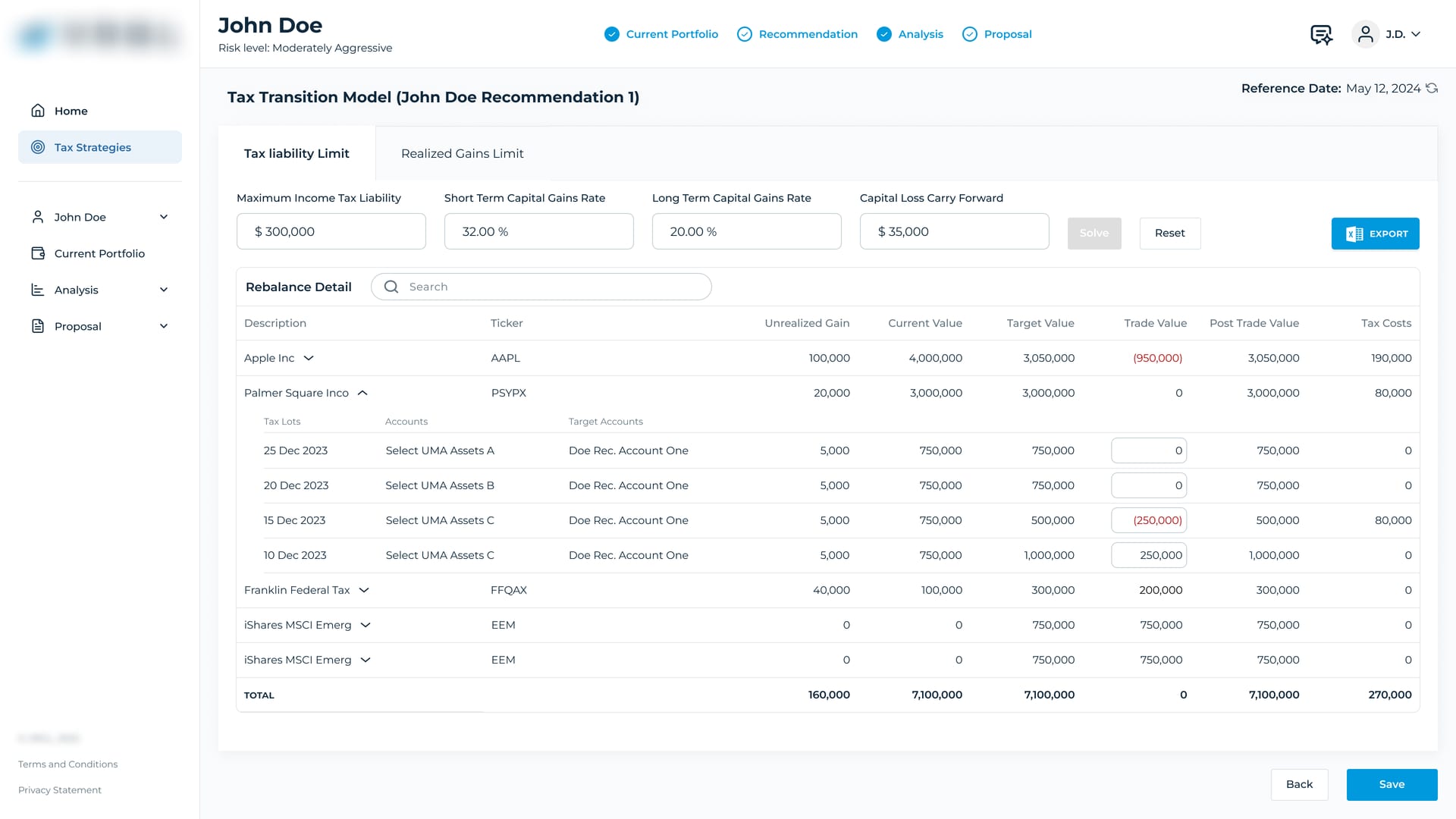Expand the Proposal sidebar menu
Screen dimensions: 1456x819
[x=164, y=326]
